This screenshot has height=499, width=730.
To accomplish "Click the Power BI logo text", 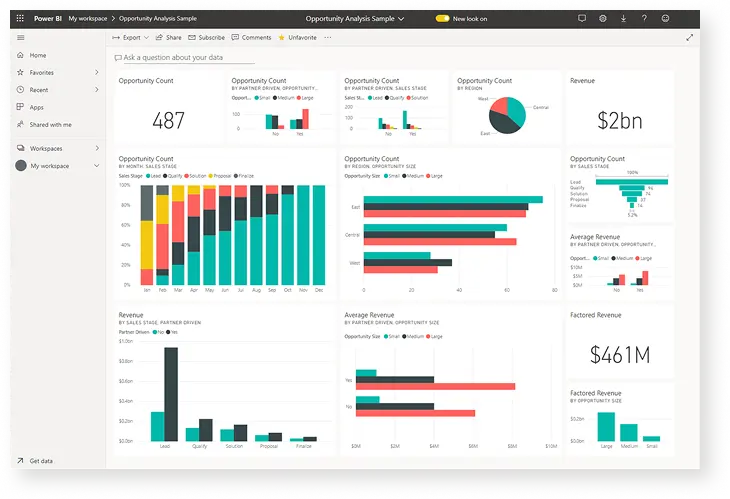I will (48, 19).
